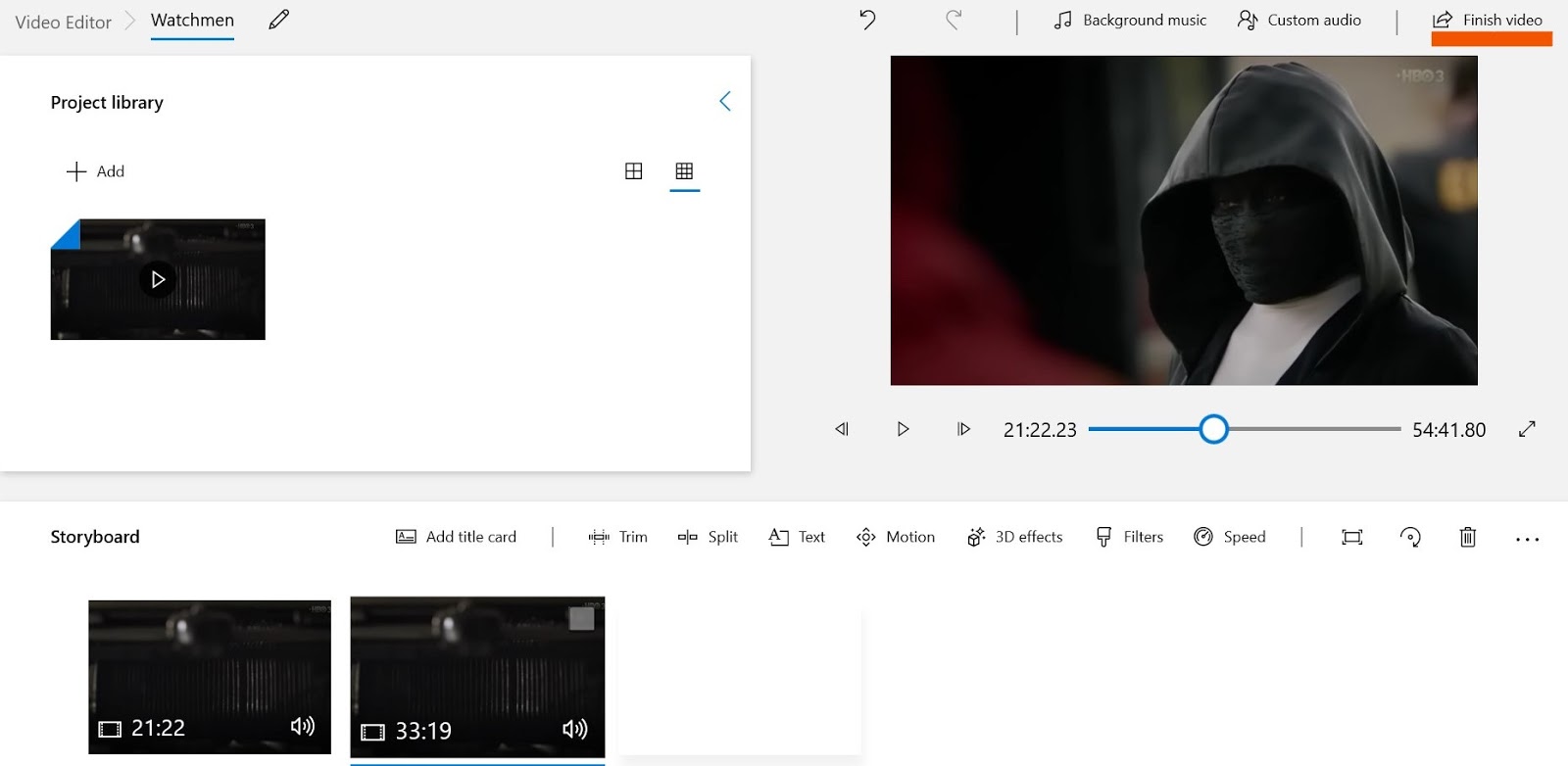Viewport: 1568px width, 766px height.
Task: Change clip Speed
Action: pos(1230,537)
